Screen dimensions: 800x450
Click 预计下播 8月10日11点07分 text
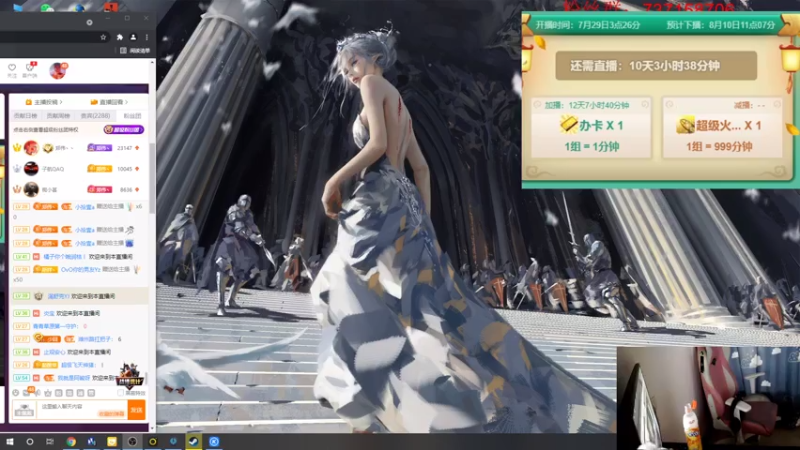[721, 25]
